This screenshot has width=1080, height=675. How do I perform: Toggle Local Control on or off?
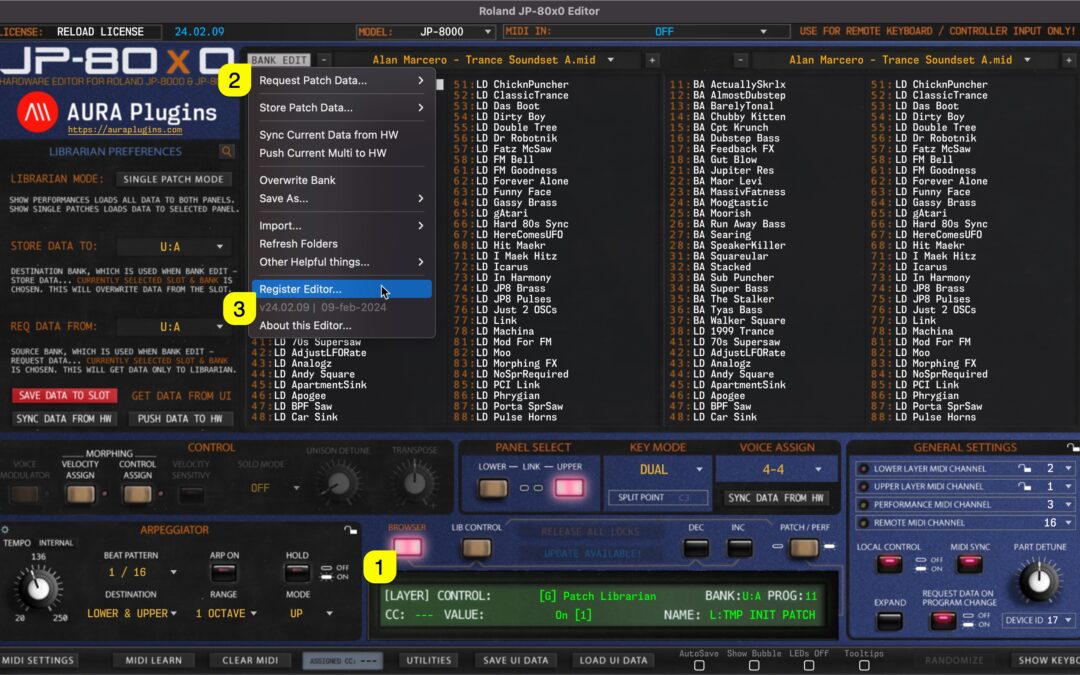pos(888,561)
